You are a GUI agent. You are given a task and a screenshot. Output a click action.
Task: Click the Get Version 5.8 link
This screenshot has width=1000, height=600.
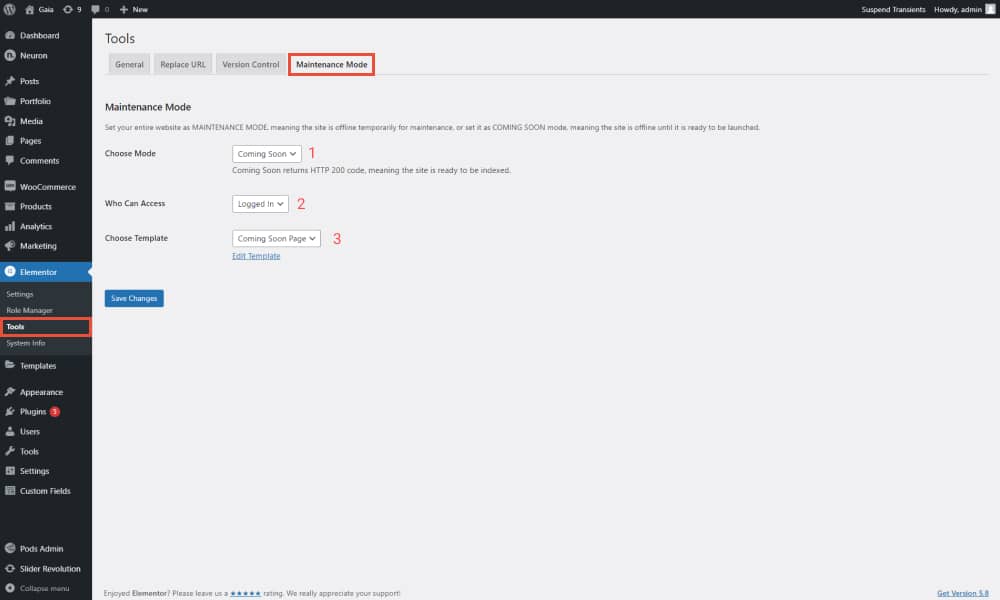[964, 592]
